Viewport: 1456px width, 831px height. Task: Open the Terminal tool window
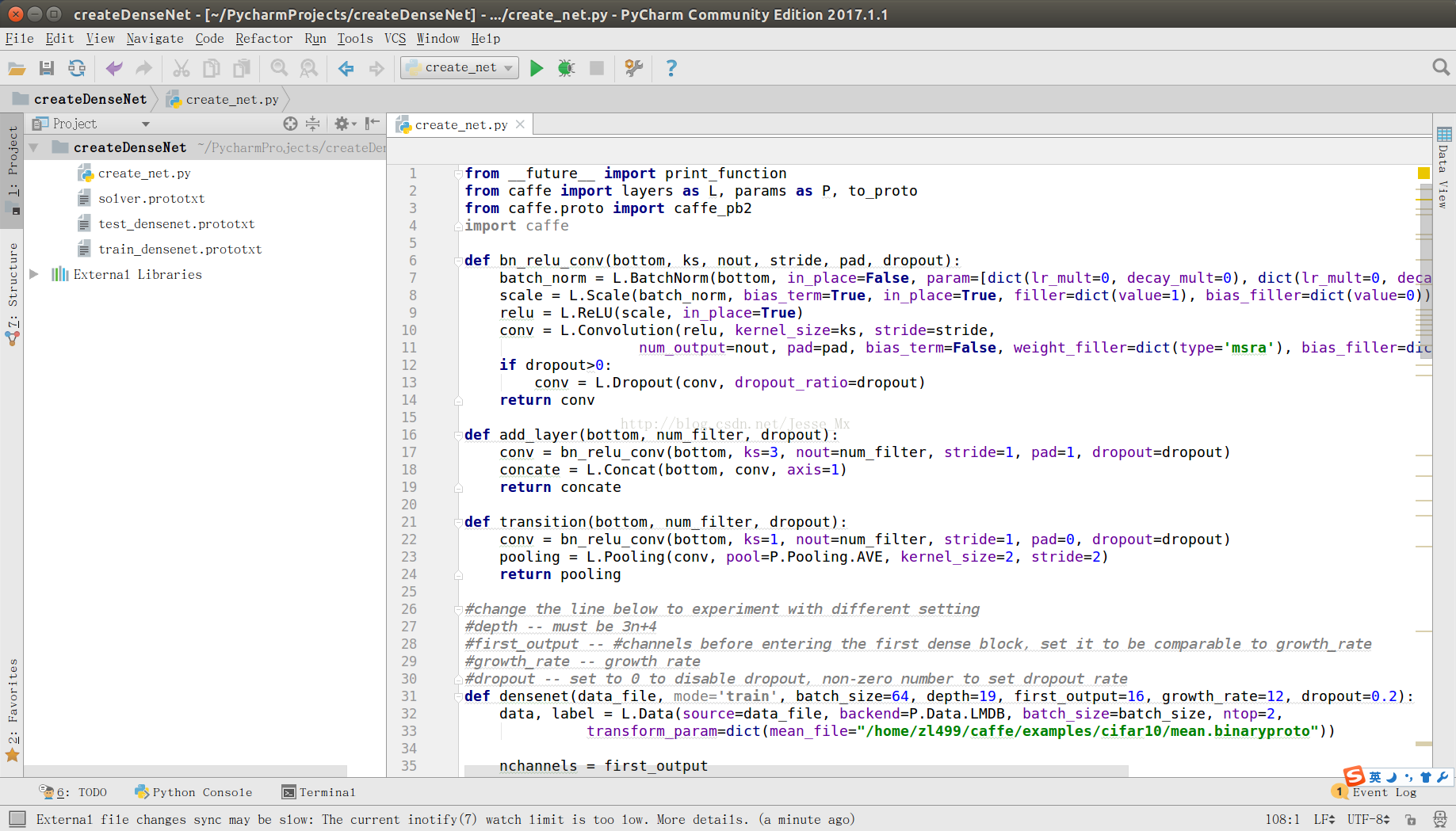pos(319,792)
